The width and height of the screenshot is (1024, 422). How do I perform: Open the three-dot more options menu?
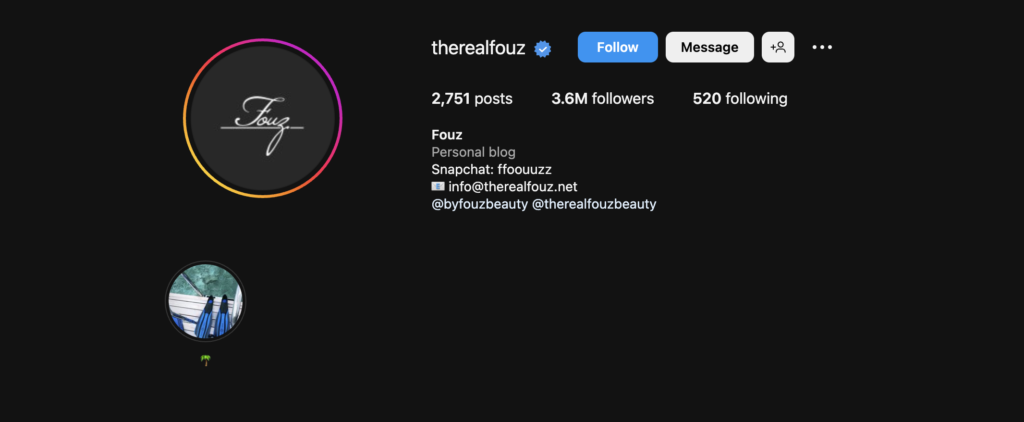click(822, 47)
